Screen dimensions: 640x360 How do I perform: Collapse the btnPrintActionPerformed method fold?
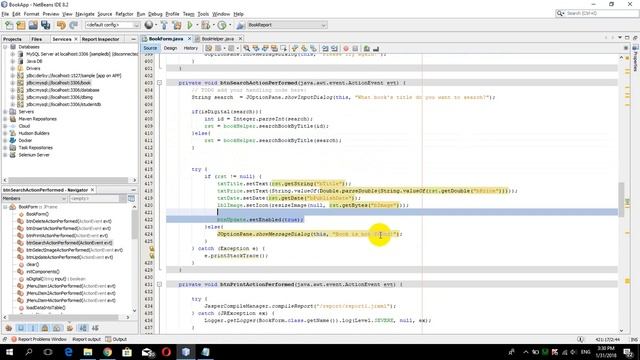[x=160, y=284]
